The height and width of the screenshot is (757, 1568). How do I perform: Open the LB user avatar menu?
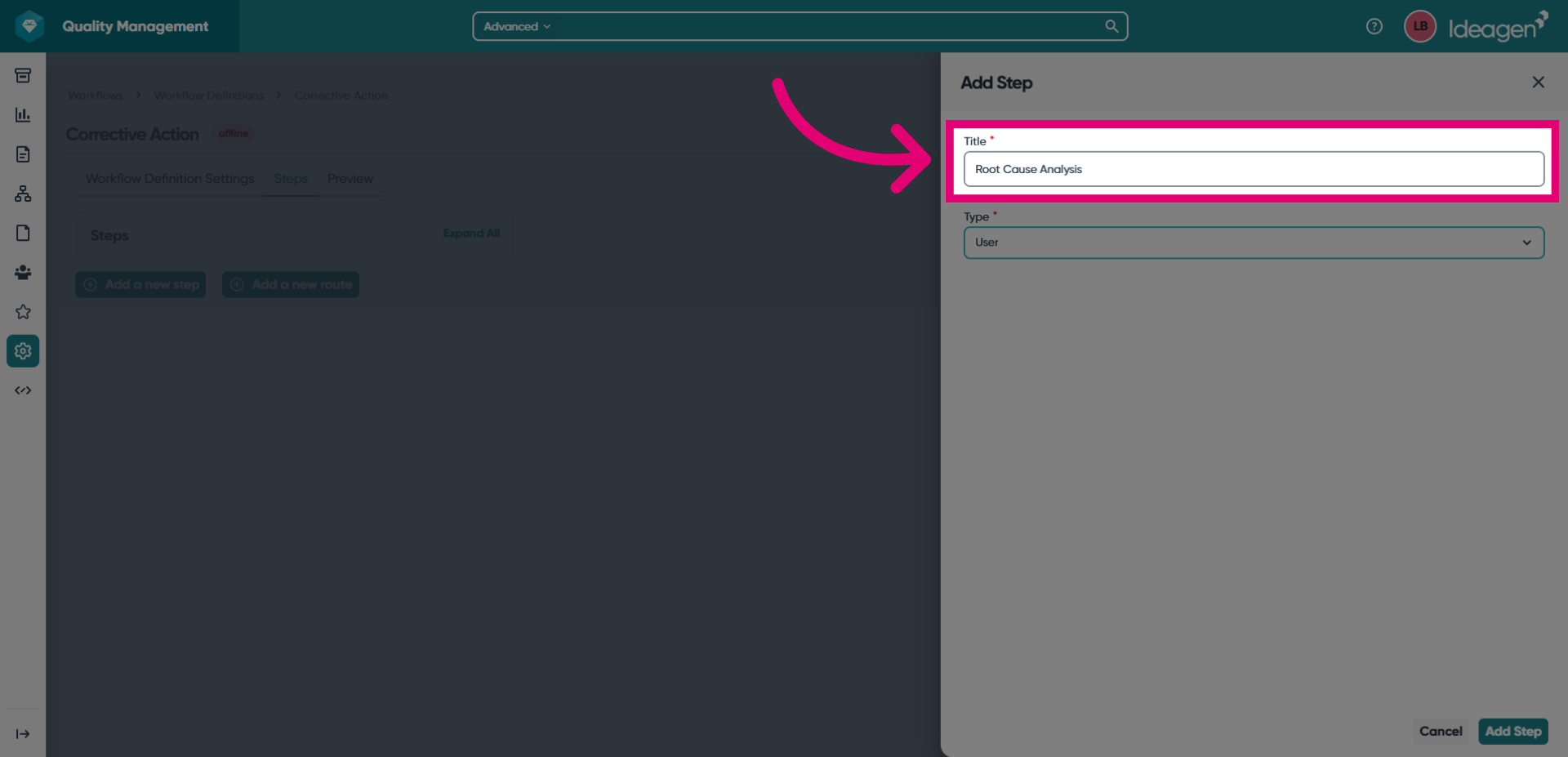1420,26
